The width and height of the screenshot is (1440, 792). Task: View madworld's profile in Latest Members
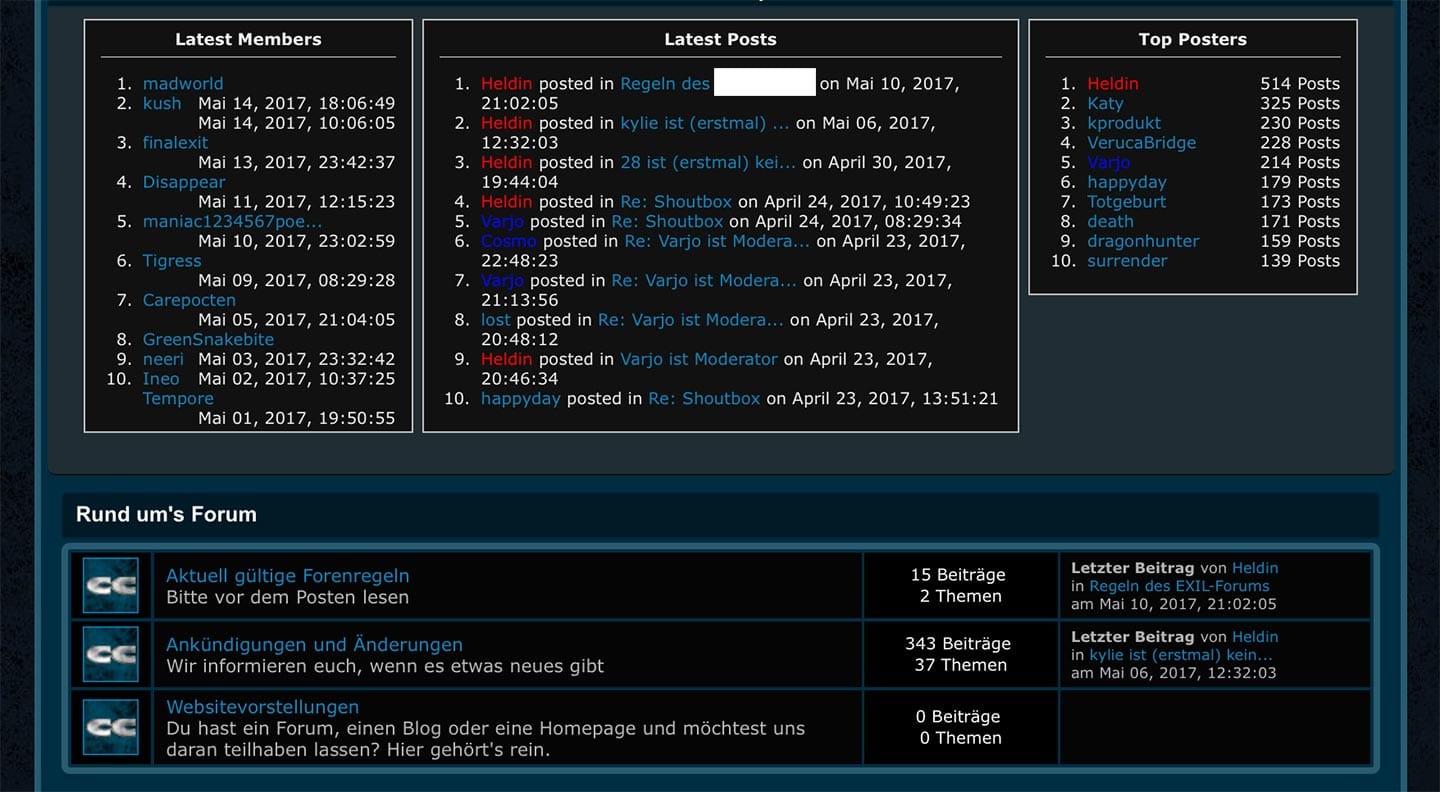183,84
